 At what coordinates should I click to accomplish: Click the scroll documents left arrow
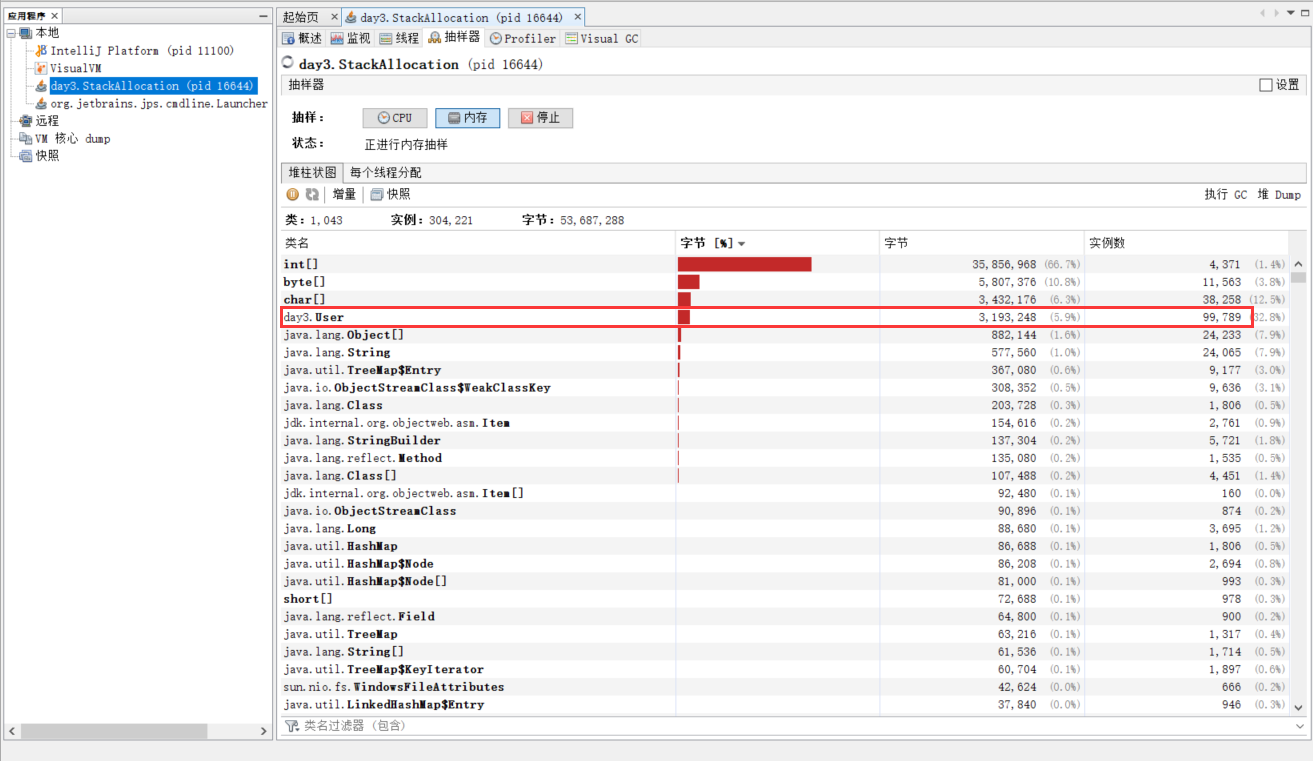[1263, 13]
